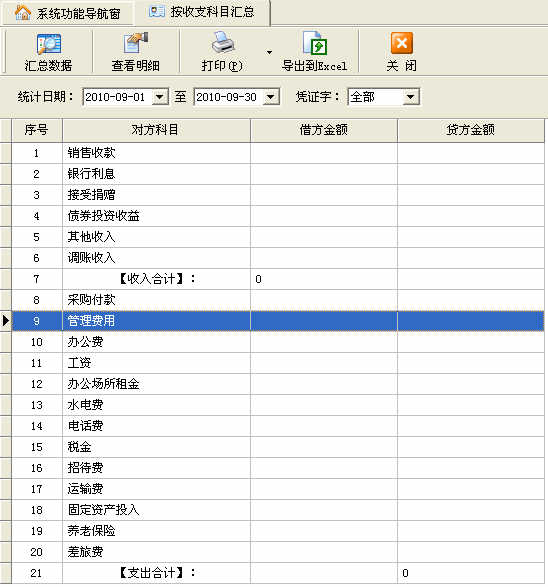The height and width of the screenshot is (587, 548).
Task: Click the 打印(P) printer icon
Action: point(223,43)
